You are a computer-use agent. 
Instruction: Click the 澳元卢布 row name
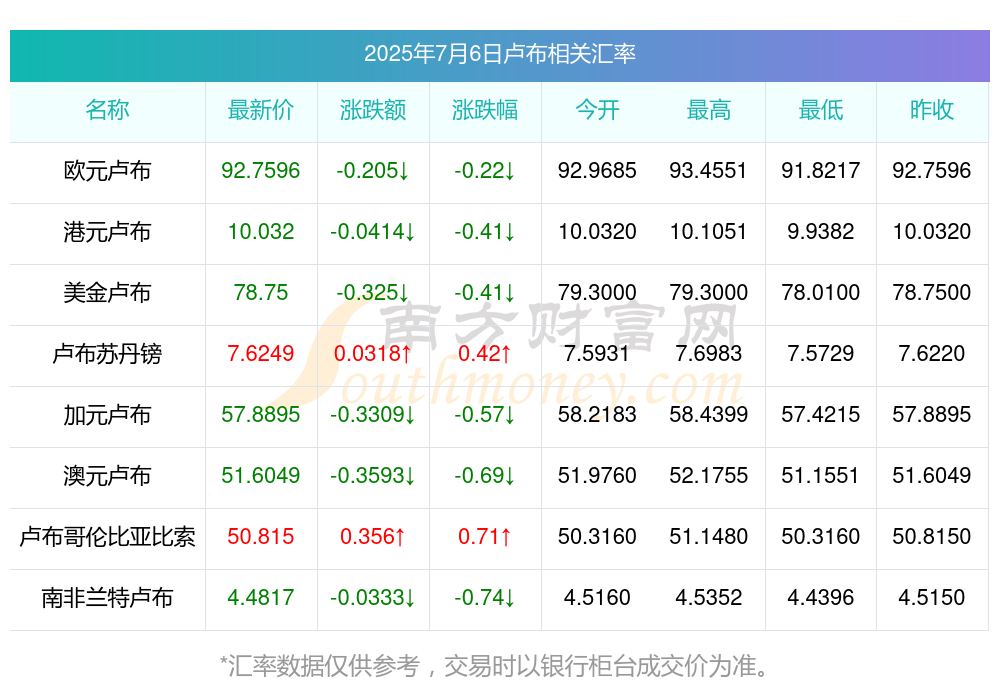[107, 475]
